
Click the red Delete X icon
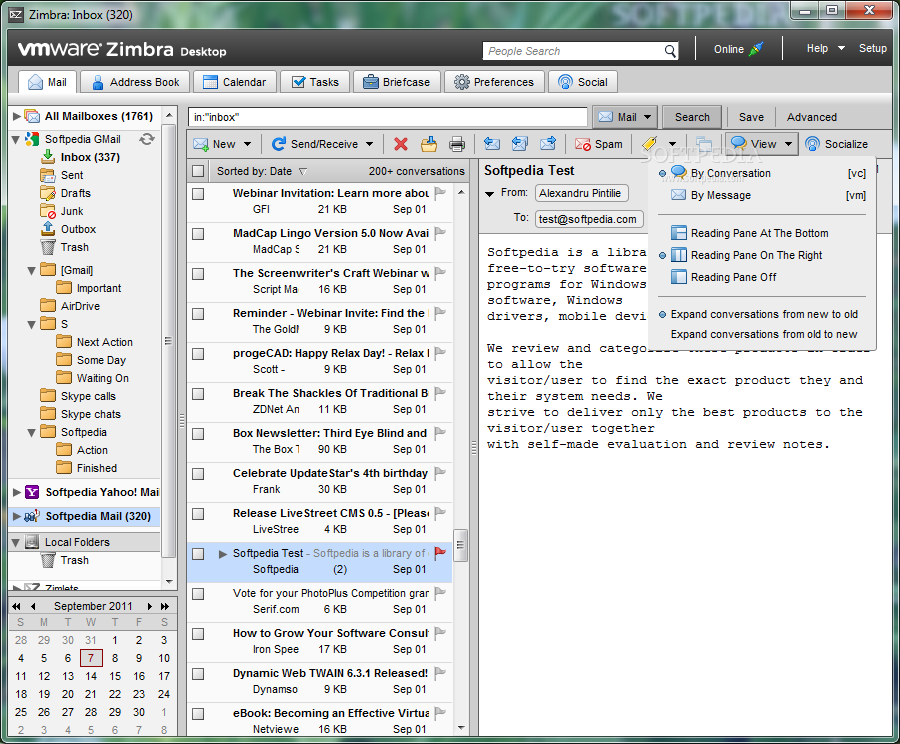[401, 144]
